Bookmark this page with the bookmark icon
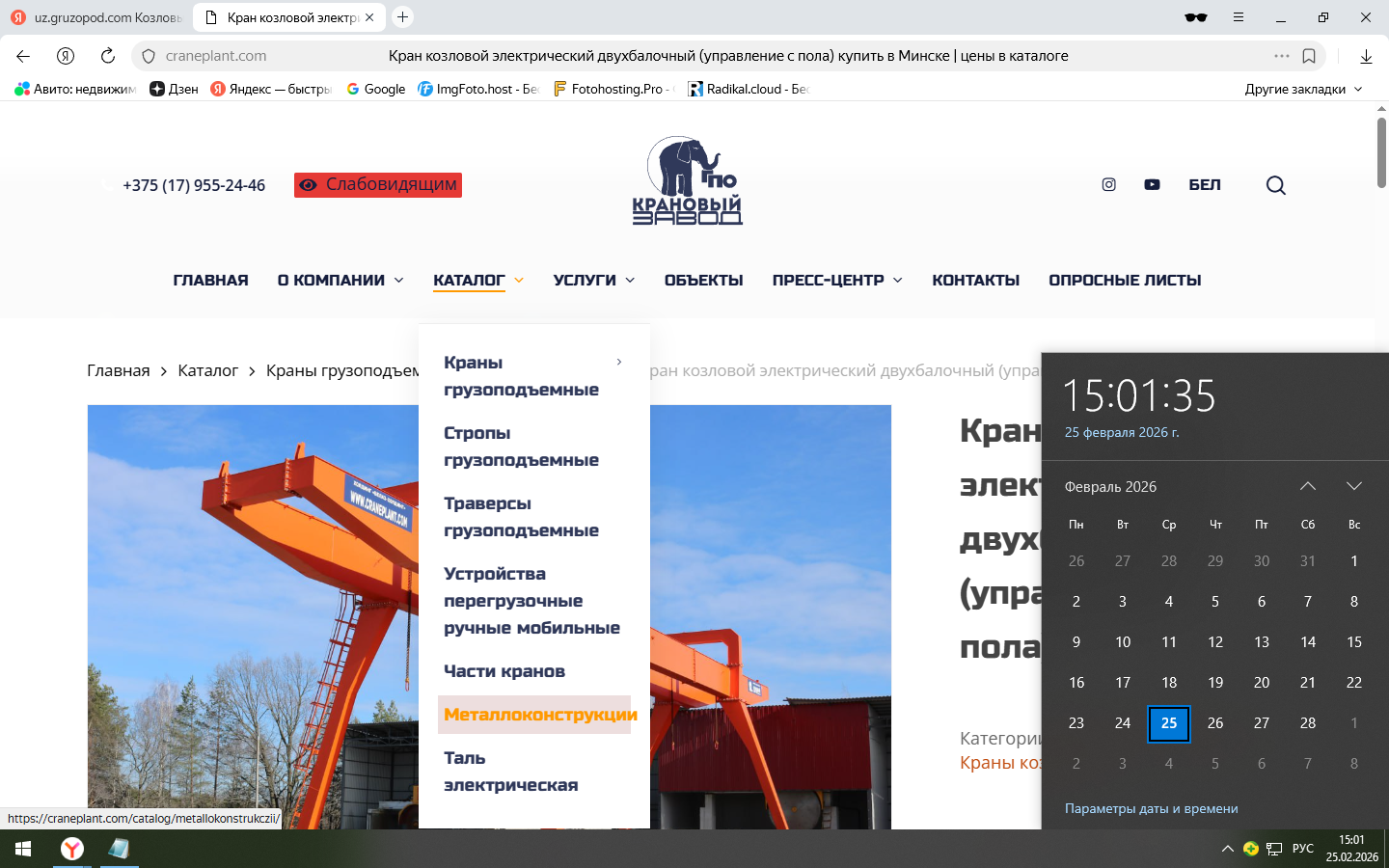This screenshot has height=868, width=1389. pos(1309,56)
